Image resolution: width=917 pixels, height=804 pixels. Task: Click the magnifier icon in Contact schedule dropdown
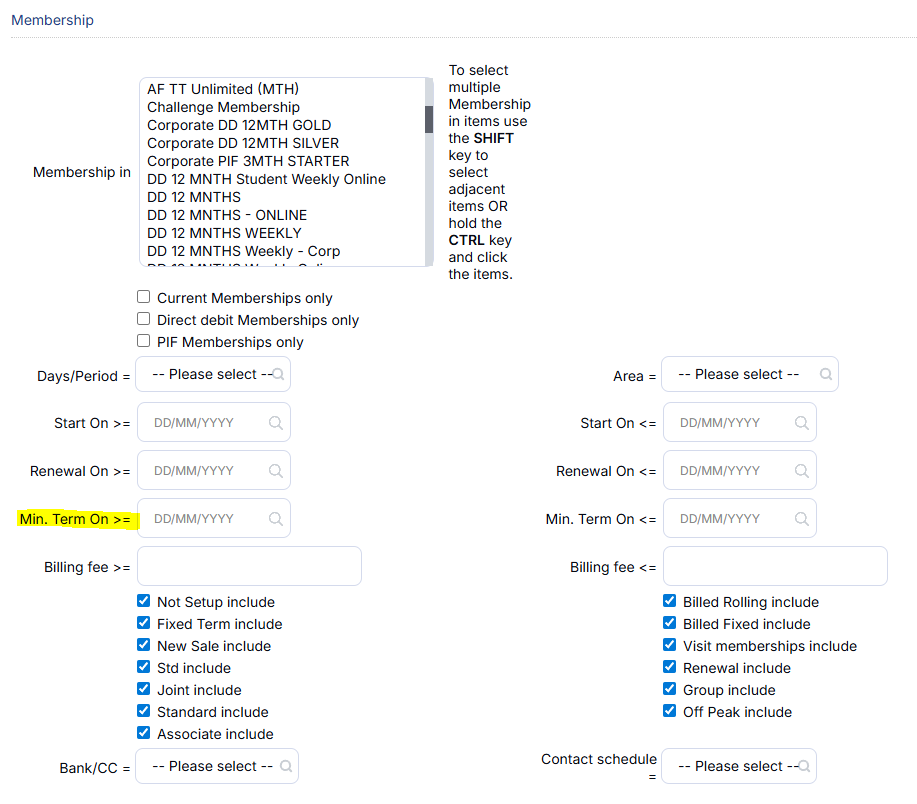click(804, 766)
